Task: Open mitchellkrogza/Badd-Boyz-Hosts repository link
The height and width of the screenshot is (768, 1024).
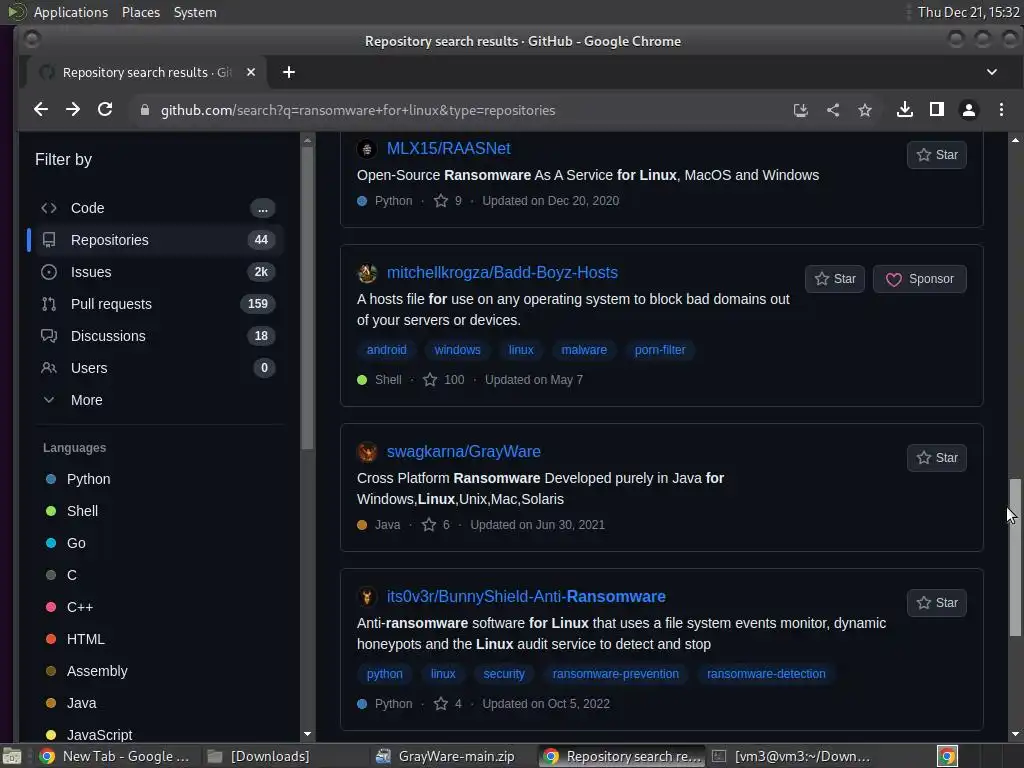Action: (502, 272)
